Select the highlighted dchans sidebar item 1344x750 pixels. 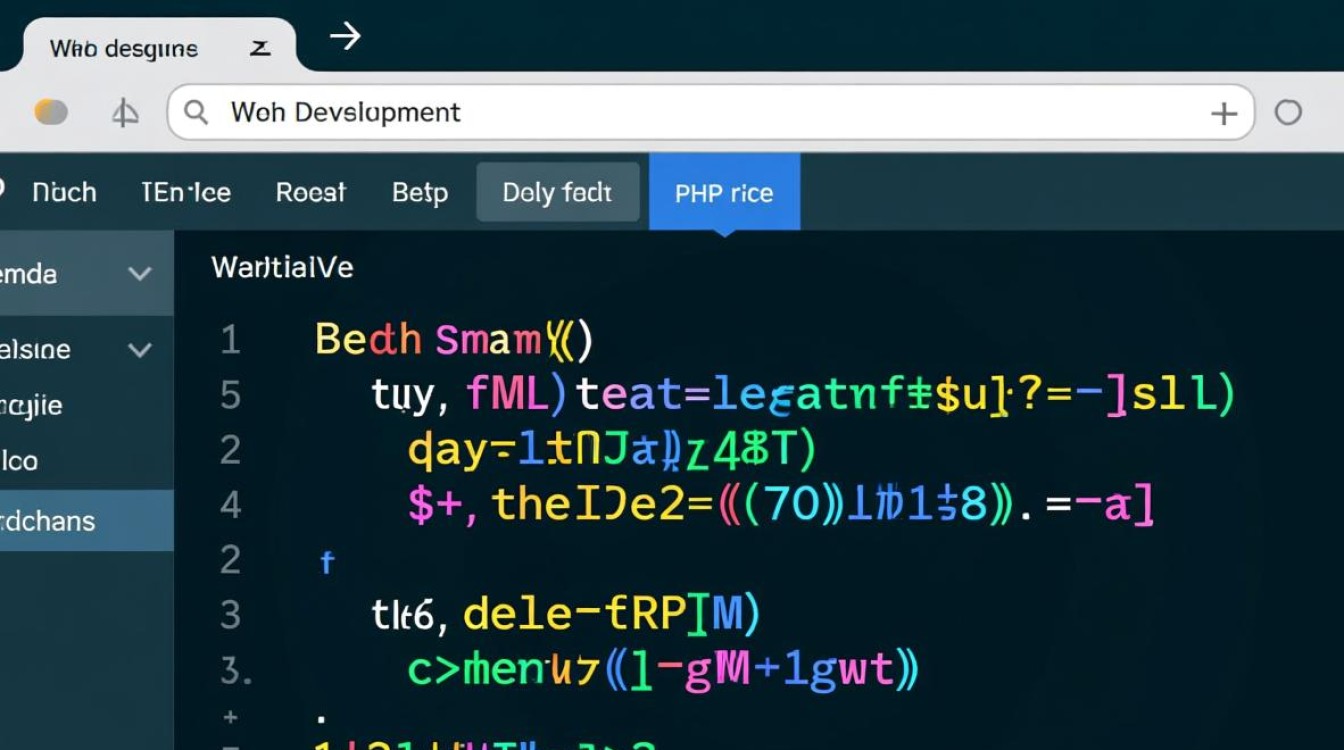coord(50,521)
